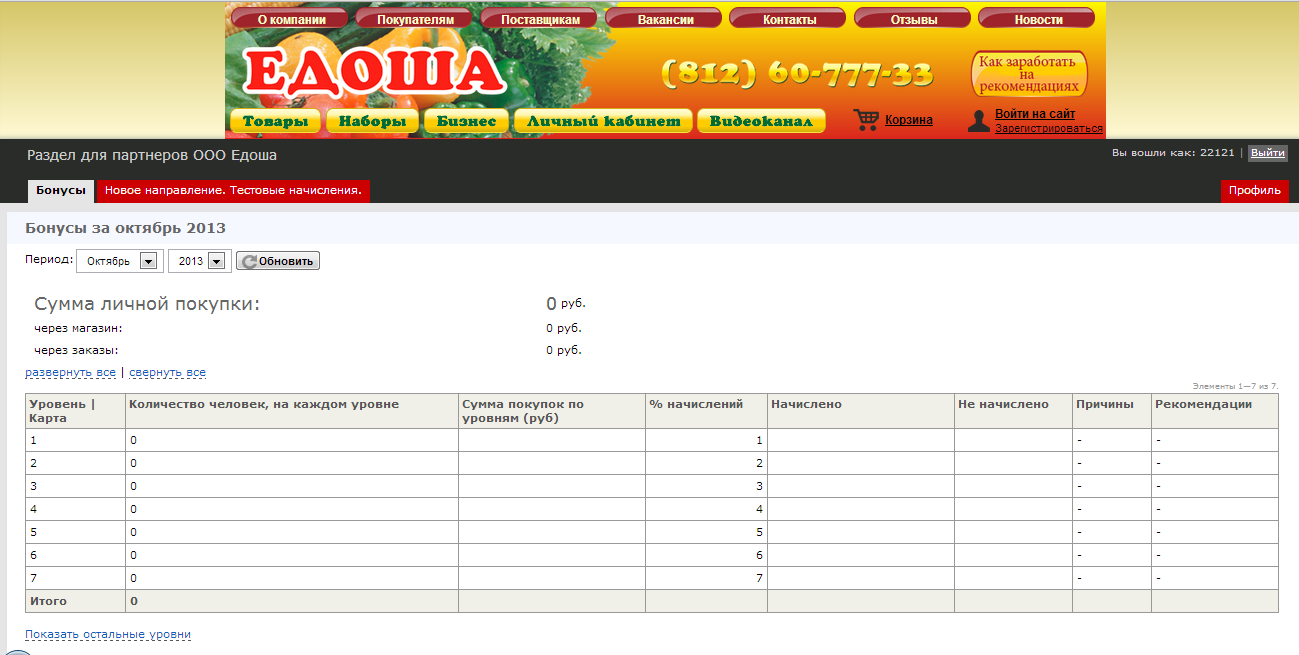Click the Начислено column header
1299x655 pixels.
861,411
